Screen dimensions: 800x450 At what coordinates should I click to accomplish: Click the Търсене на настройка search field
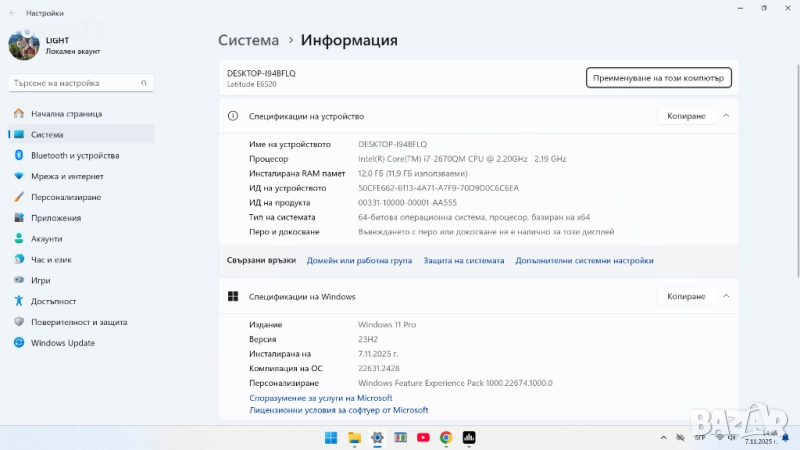click(x=80, y=83)
